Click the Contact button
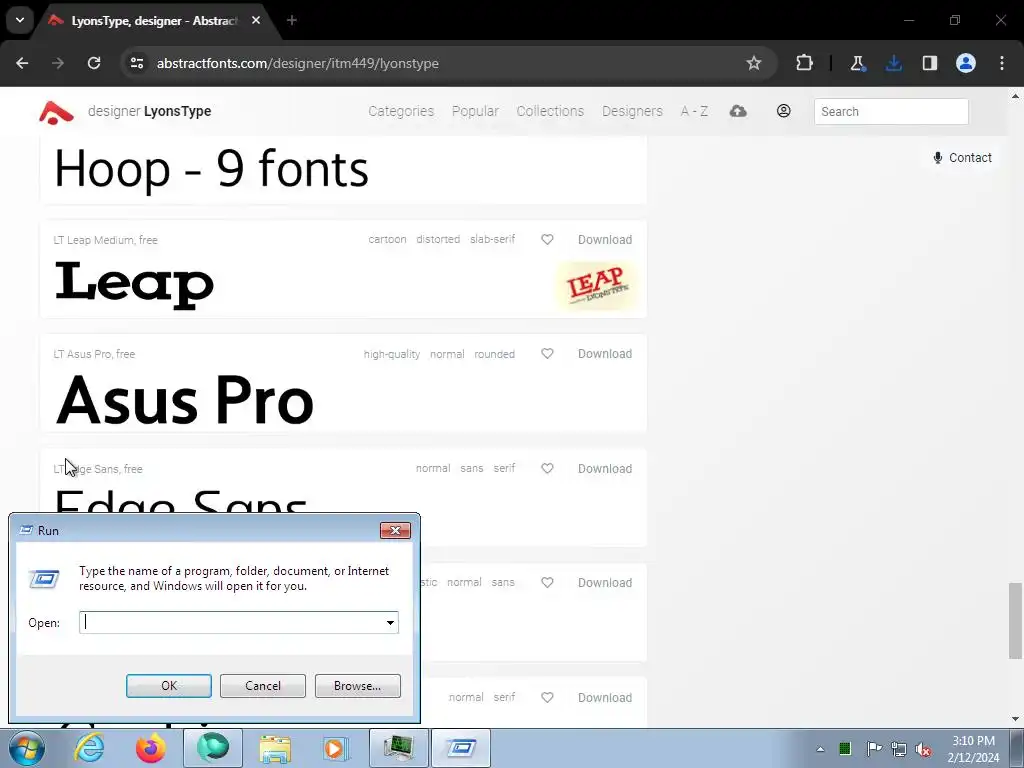This screenshot has height=768, width=1024. 963,157
